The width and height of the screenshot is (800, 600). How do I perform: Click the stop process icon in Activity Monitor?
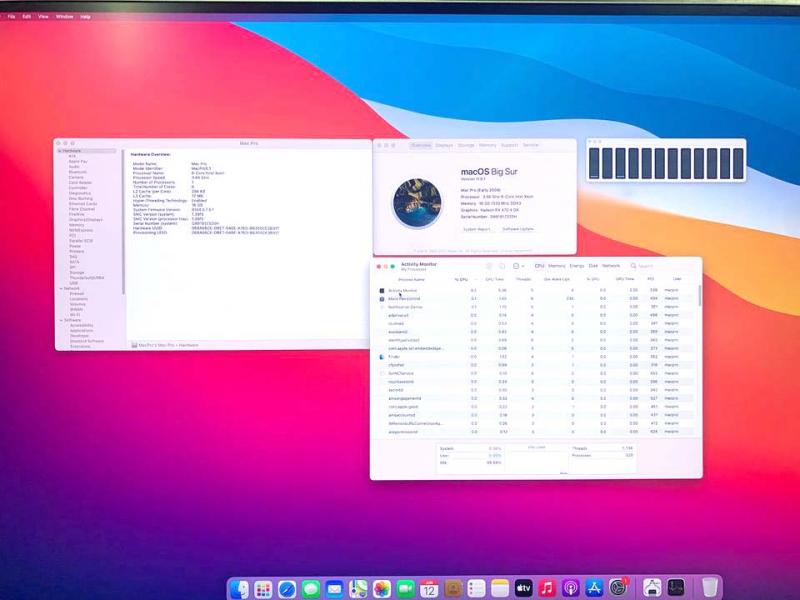(x=489, y=266)
